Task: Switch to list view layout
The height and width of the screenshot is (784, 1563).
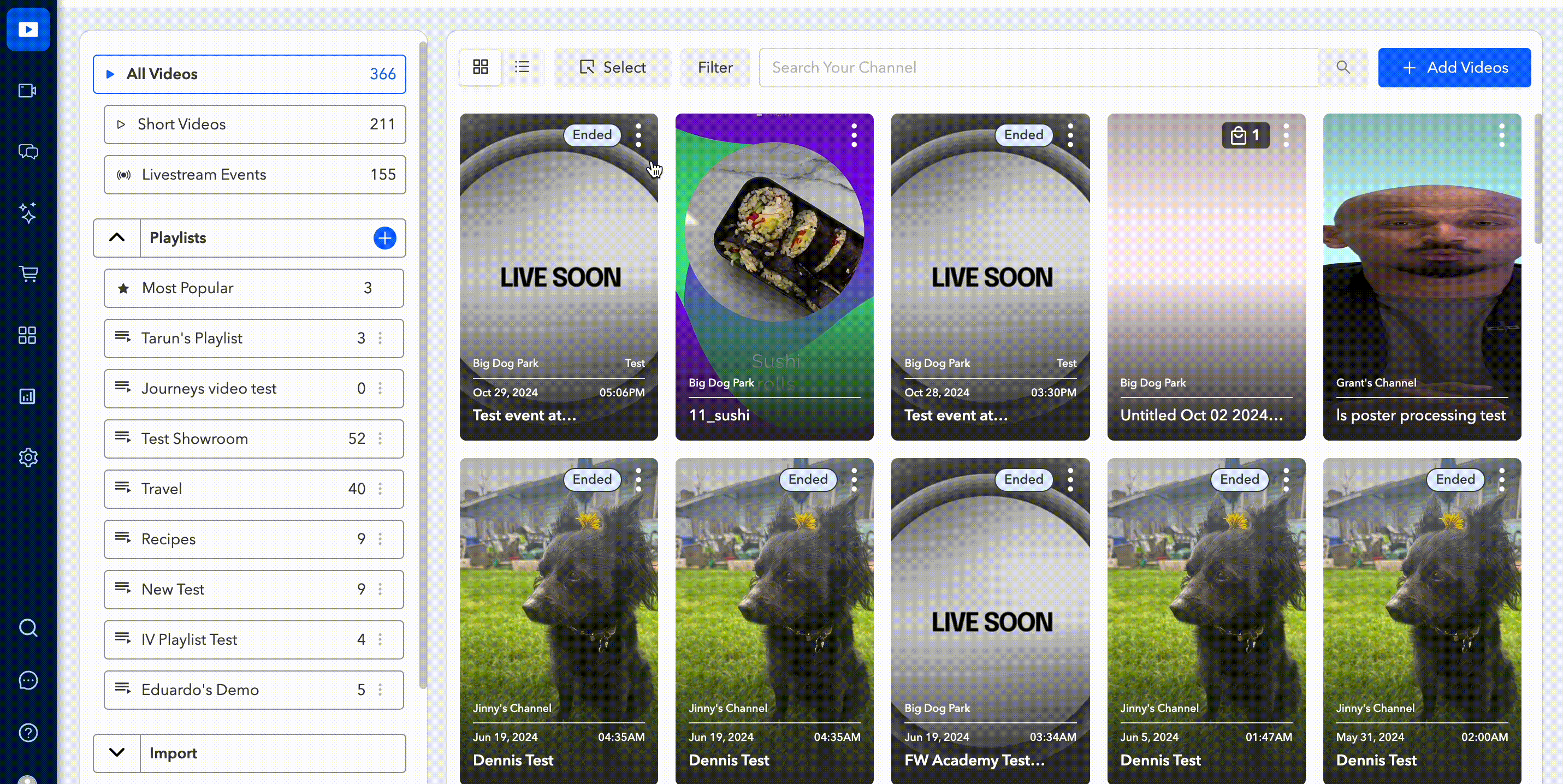Action: 522,67
